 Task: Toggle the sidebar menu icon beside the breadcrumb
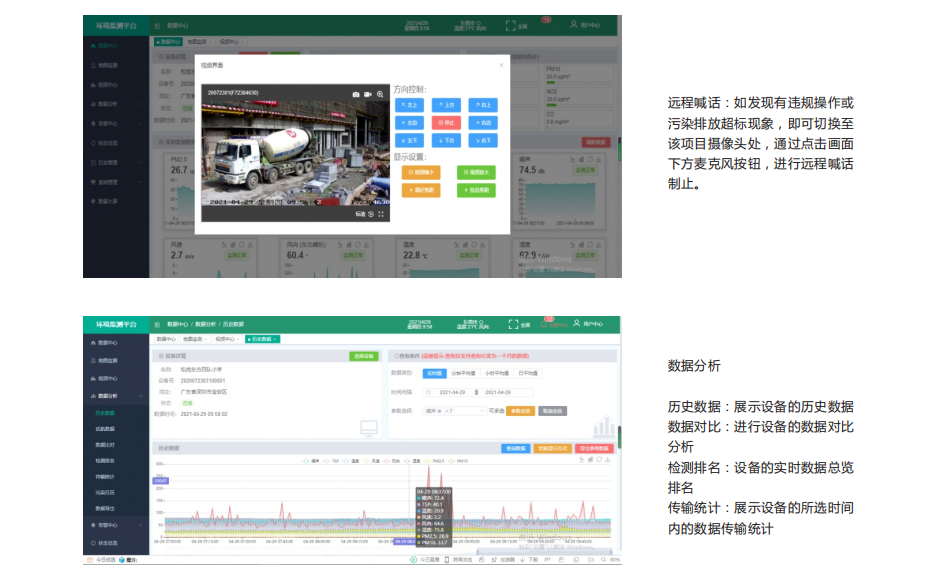pyautogui.click(x=157, y=324)
